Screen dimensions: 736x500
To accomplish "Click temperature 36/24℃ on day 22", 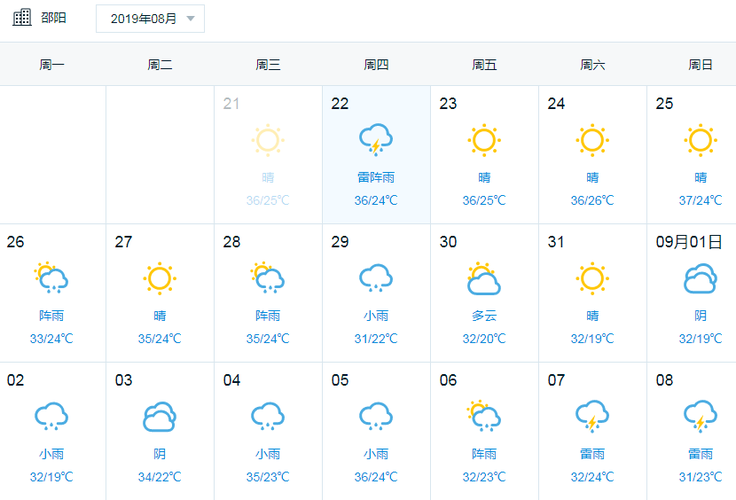I will point(376,200).
